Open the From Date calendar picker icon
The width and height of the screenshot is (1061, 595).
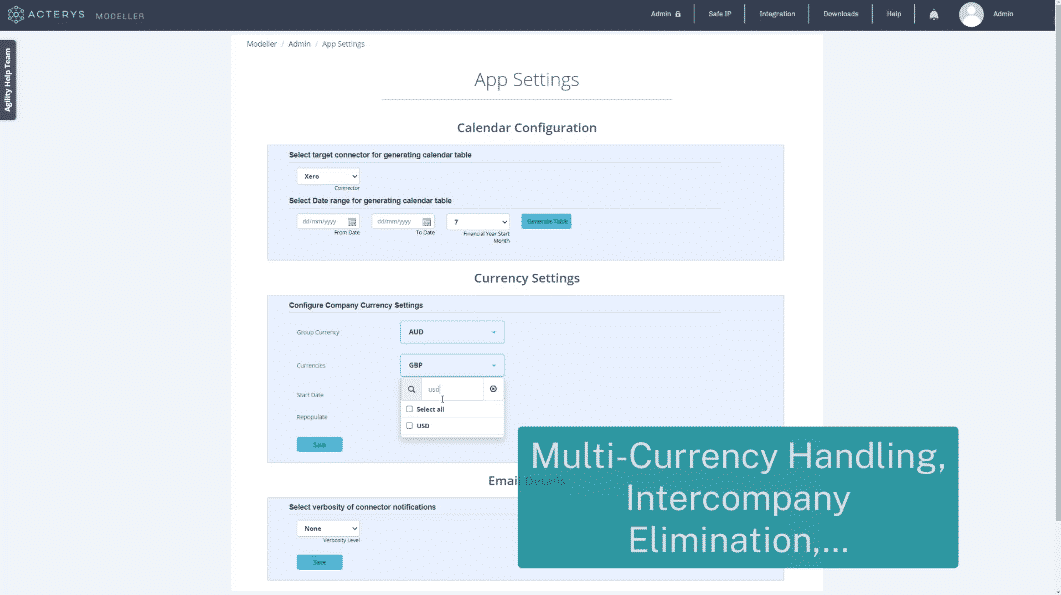[x=352, y=222]
